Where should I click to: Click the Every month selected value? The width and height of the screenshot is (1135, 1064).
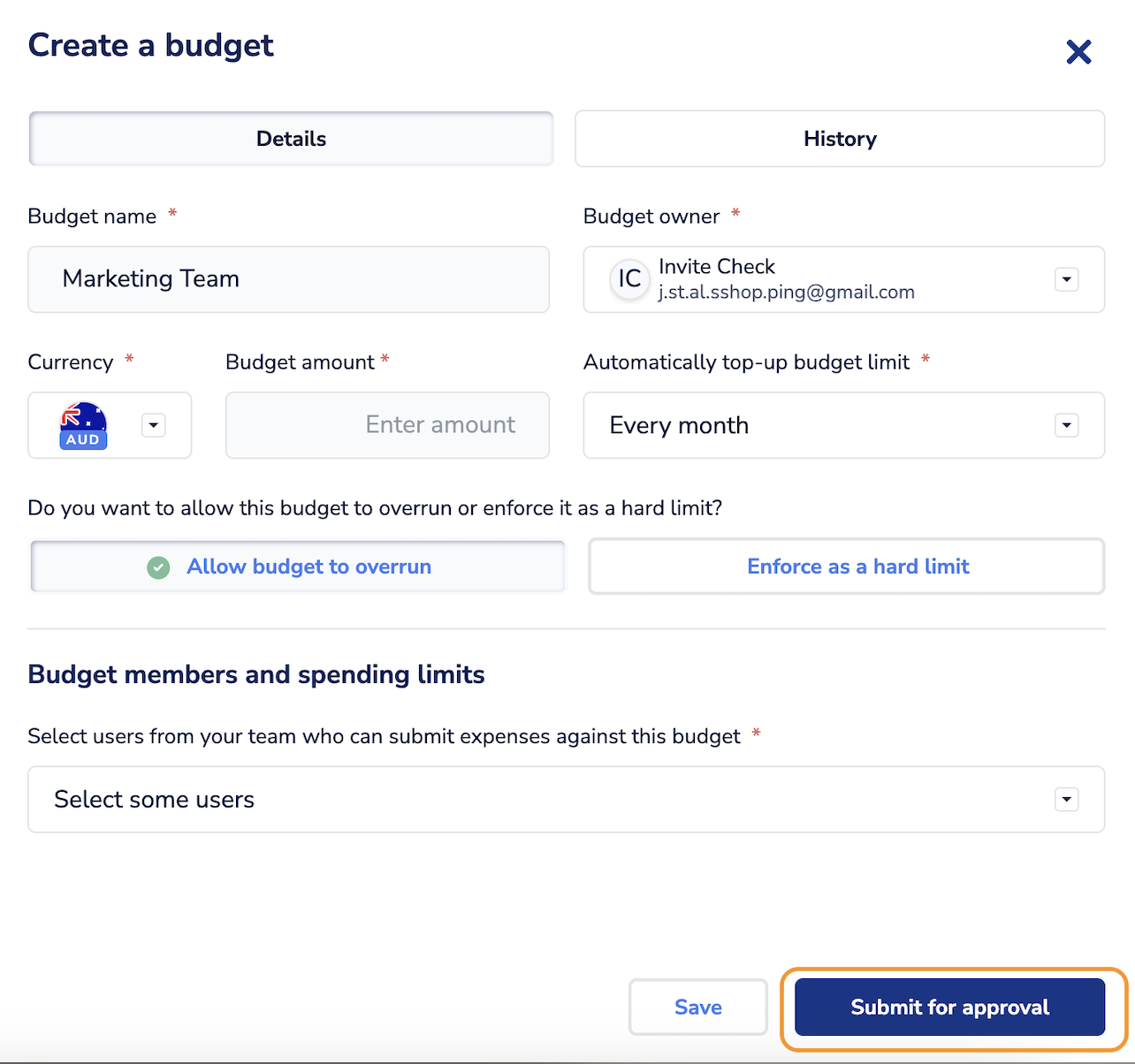679,425
